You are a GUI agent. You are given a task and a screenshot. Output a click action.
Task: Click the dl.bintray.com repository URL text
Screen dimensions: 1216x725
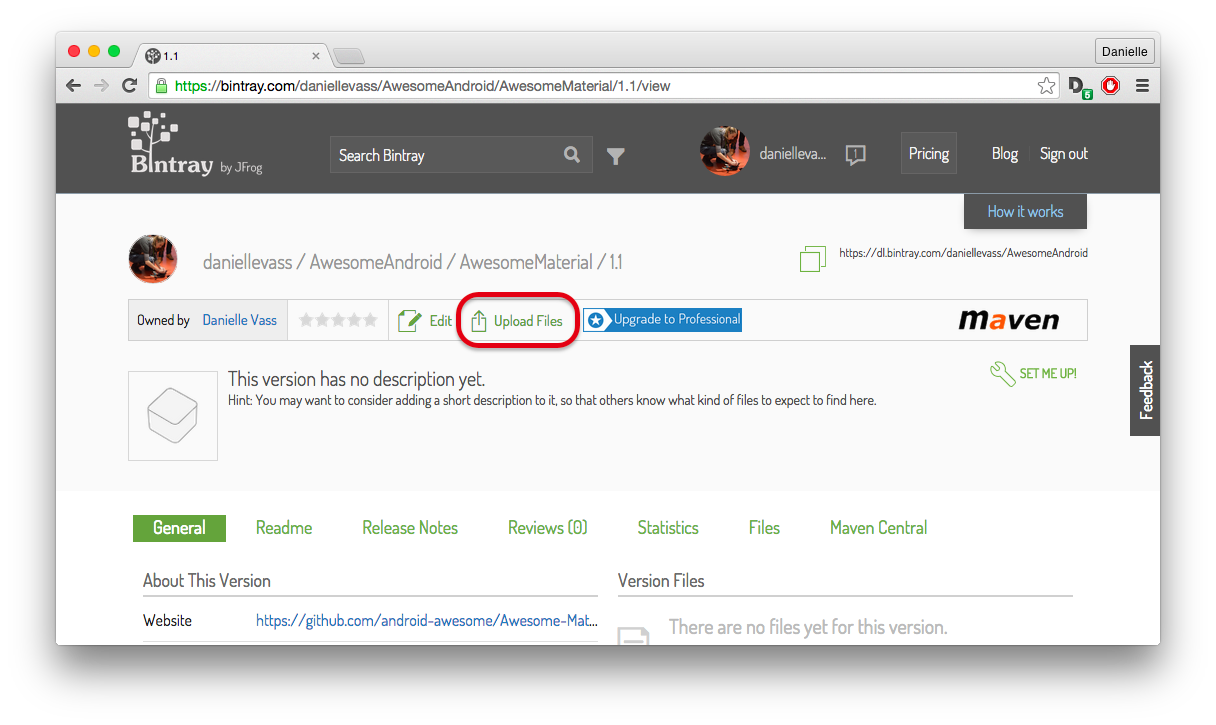(963, 253)
